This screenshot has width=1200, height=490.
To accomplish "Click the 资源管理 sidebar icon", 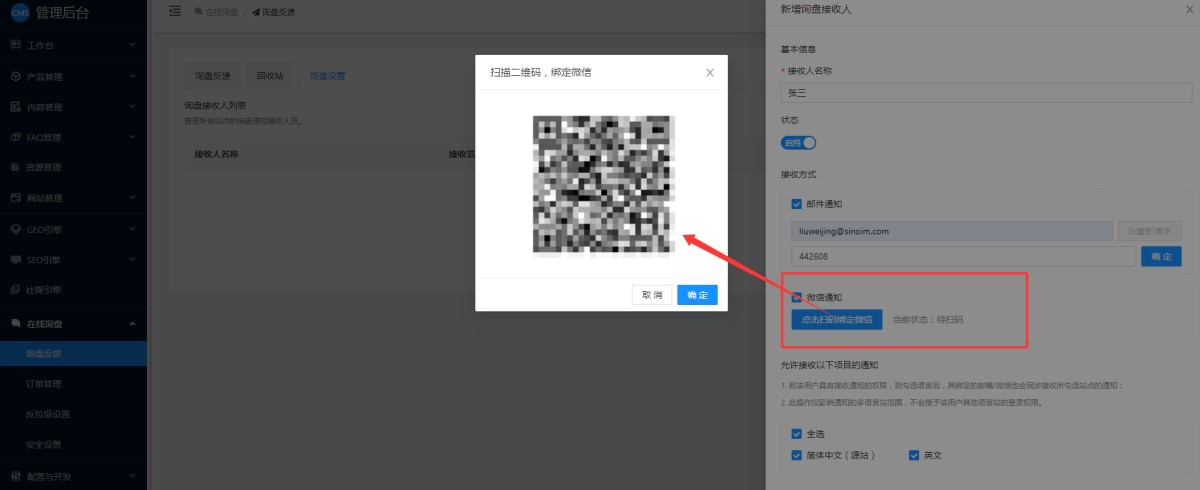I will (x=16, y=168).
